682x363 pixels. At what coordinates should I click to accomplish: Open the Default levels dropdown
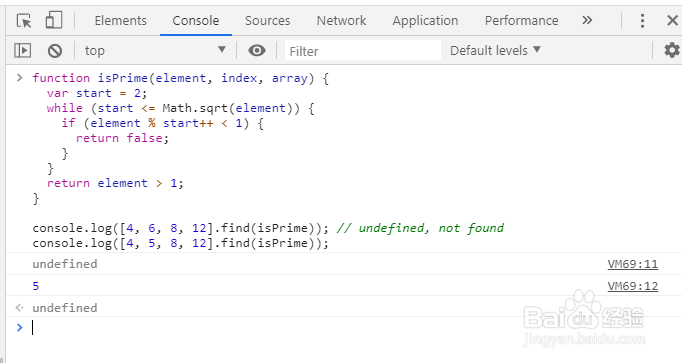(495, 50)
